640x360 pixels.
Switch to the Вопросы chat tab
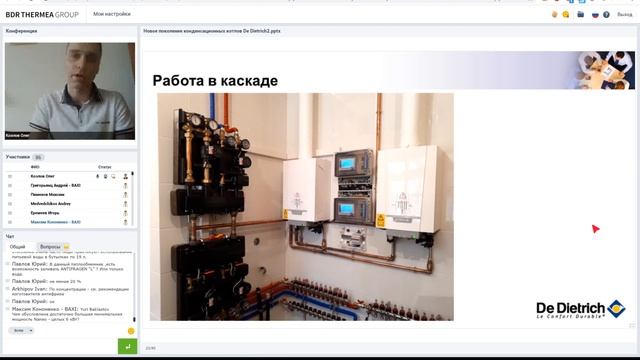pos(54,247)
